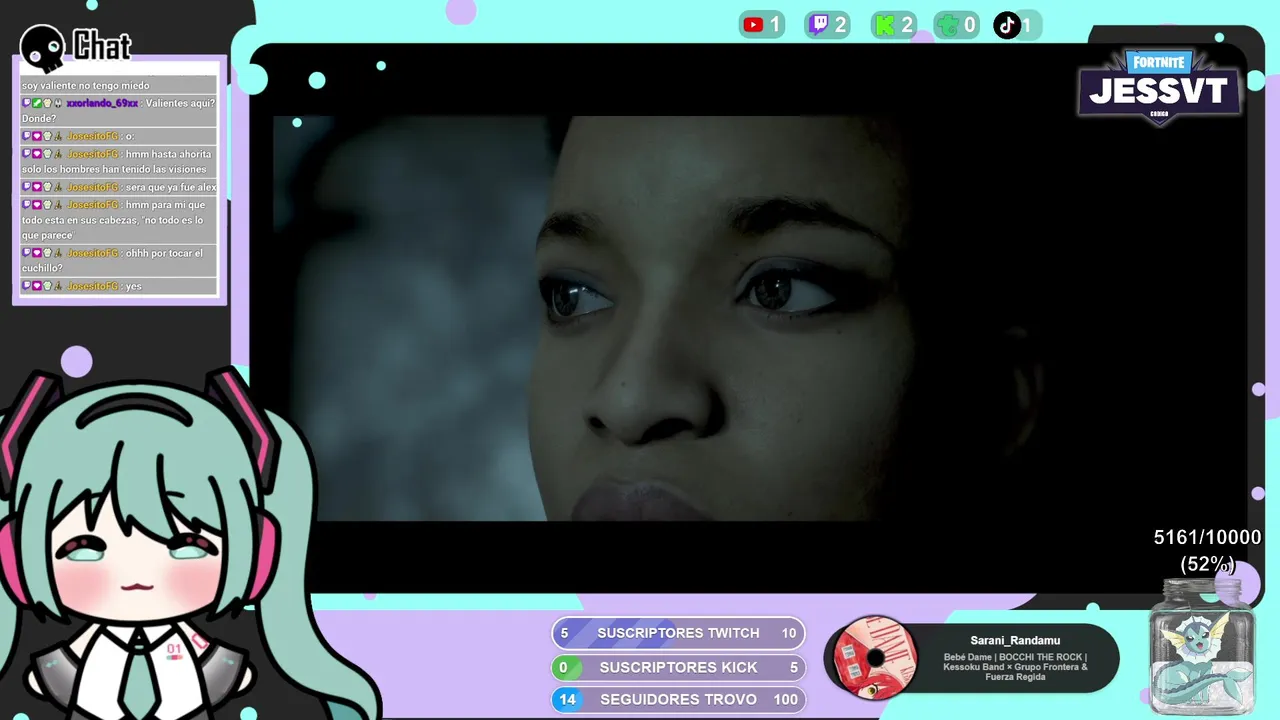This screenshot has width=1280, height=720.
Task: Click the Vaporeon jar goal icon
Action: tap(1200, 646)
